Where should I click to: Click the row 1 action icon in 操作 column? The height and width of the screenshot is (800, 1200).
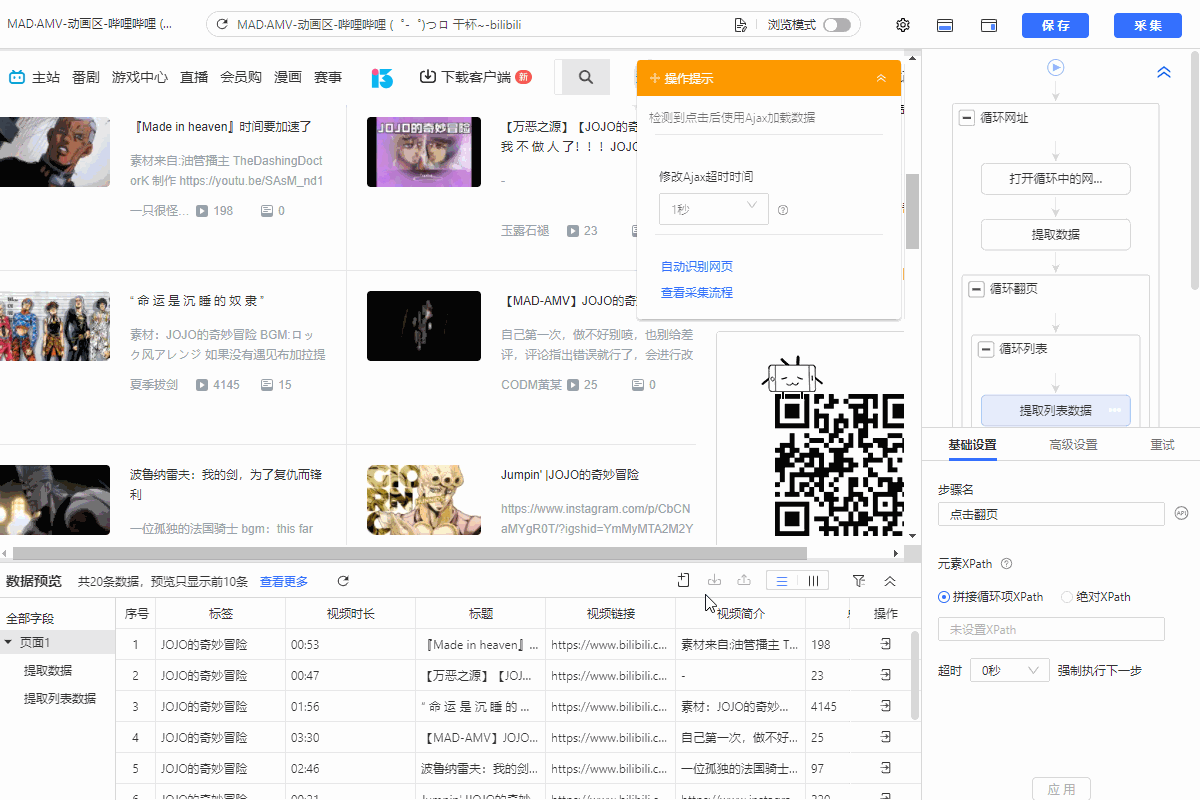tap(886, 646)
